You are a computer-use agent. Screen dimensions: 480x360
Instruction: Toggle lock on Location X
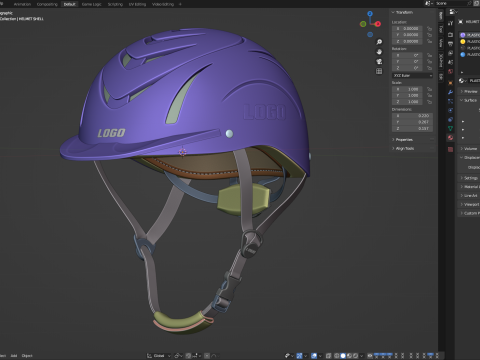coord(429,29)
